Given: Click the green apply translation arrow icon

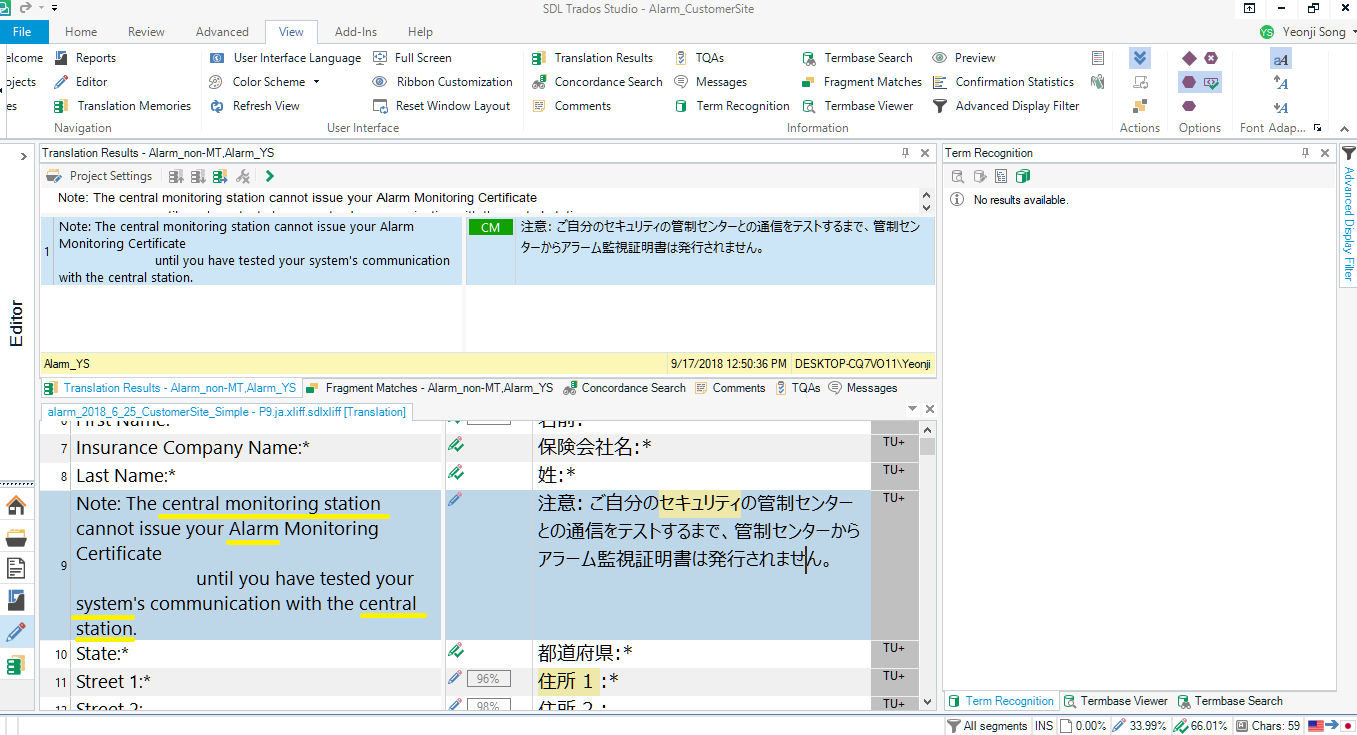Looking at the screenshot, I should click(x=270, y=176).
